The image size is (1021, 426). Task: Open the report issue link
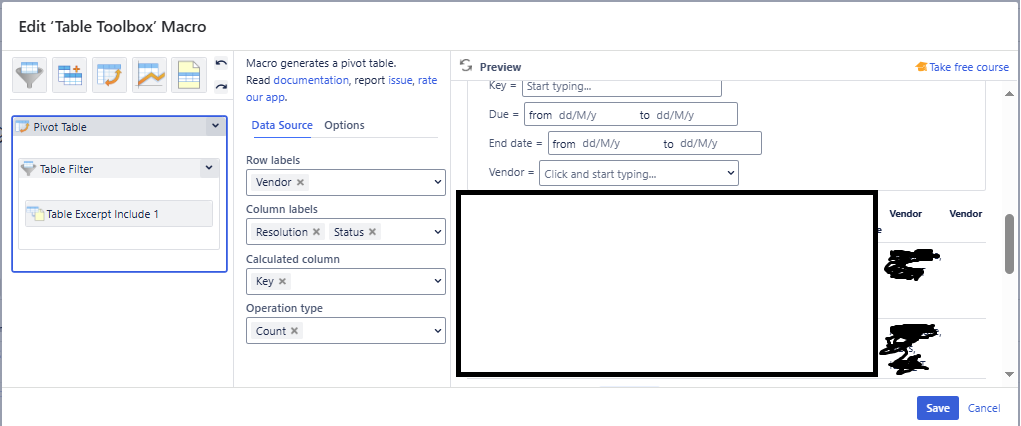click(x=400, y=80)
